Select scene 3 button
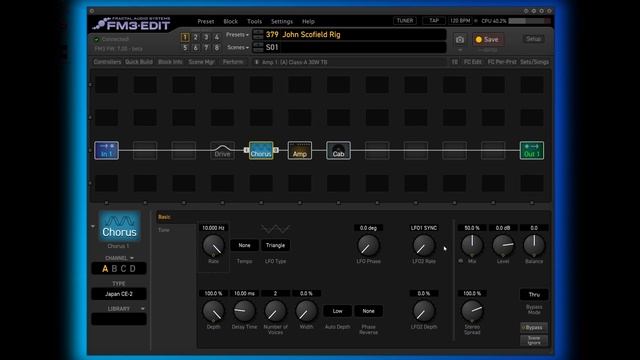This screenshot has height=360, width=640. pyautogui.click(x=206, y=37)
